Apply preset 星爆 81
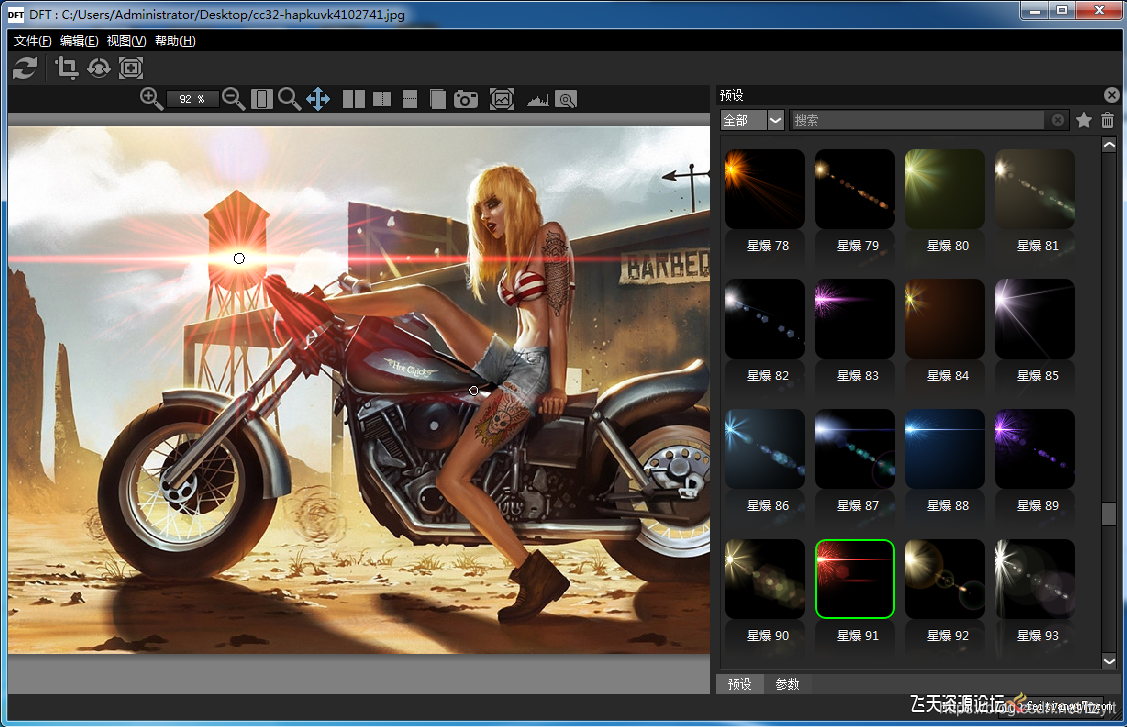This screenshot has width=1127, height=727. pyautogui.click(x=1035, y=189)
